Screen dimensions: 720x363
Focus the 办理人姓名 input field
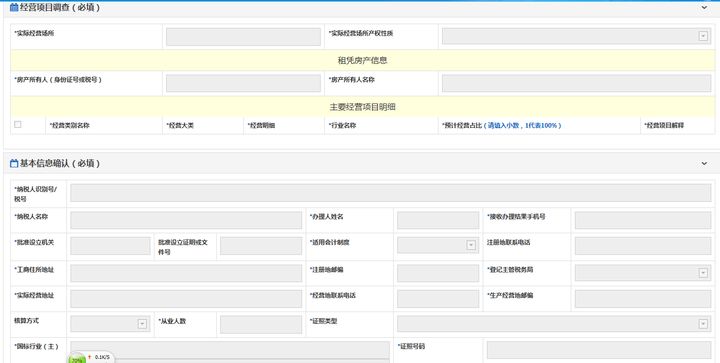[438, 220]
